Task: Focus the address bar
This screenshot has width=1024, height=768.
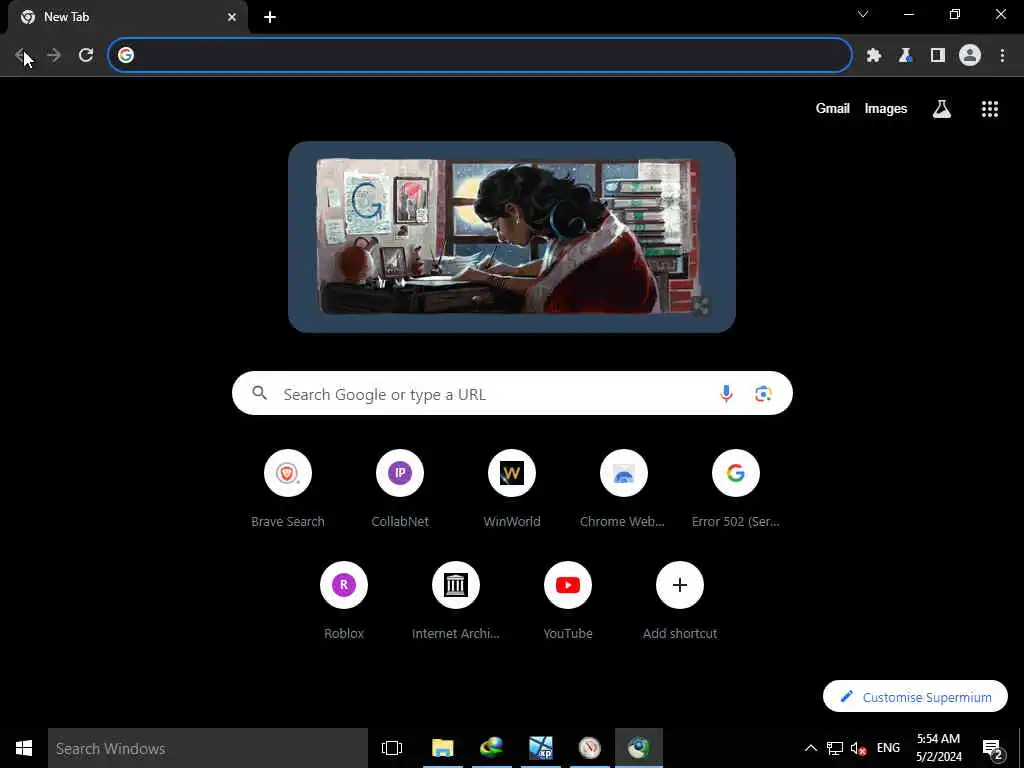Action: click(480, 56)
